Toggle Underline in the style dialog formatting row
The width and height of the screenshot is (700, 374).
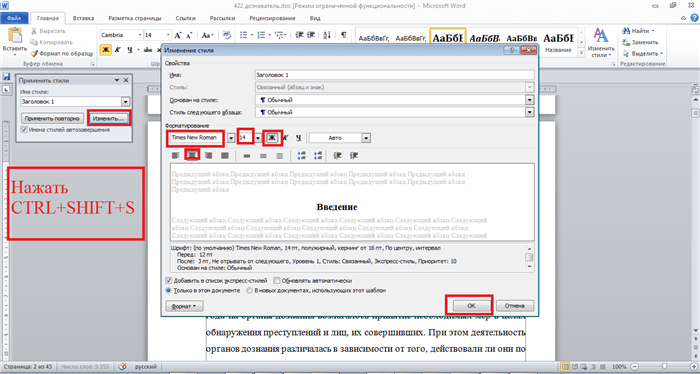click(299, 138)
